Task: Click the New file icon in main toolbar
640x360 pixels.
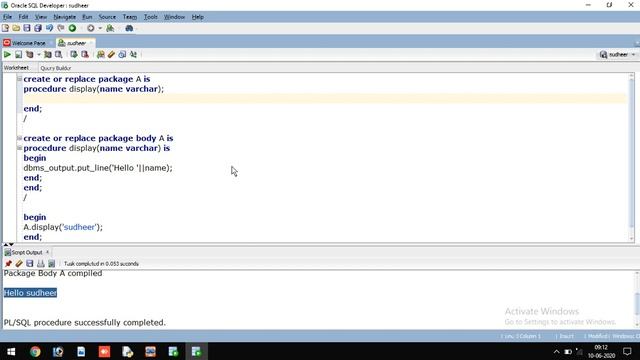Action: pos(5,28)
